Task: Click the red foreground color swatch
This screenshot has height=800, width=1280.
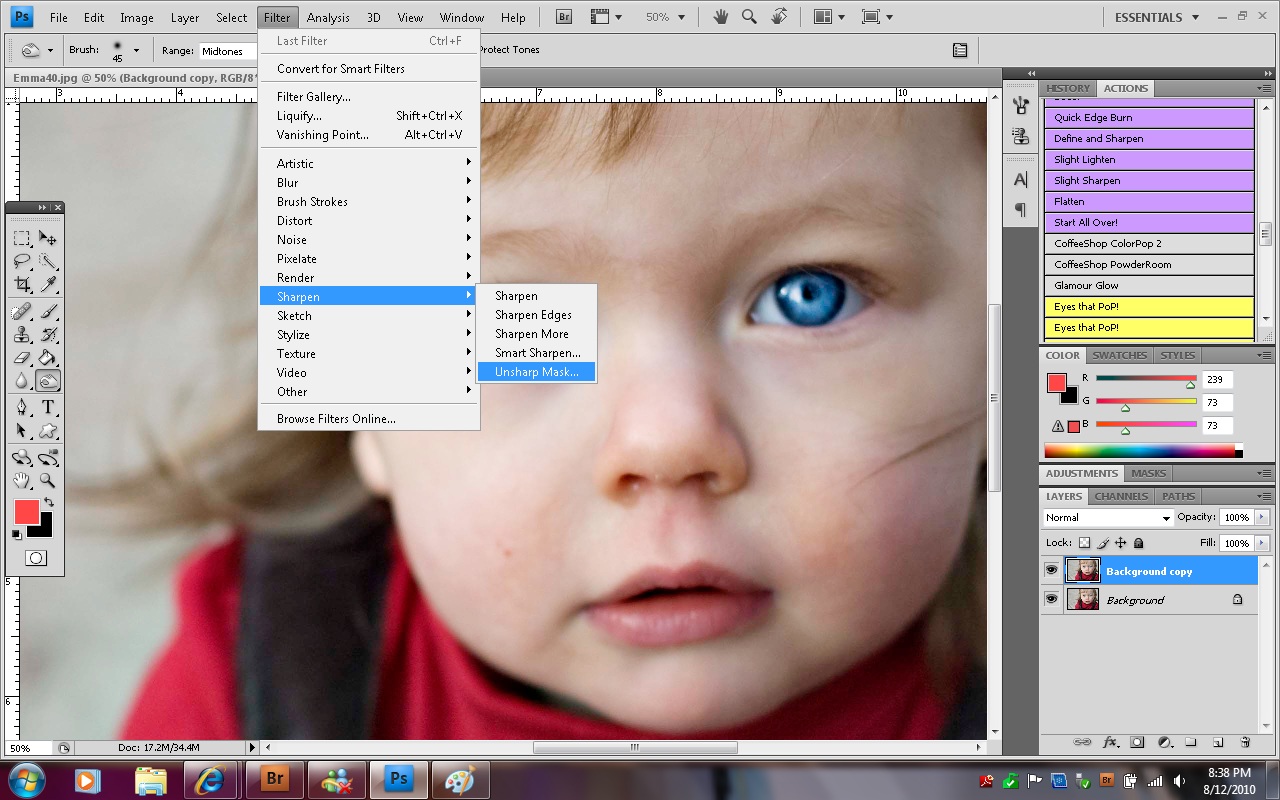Action: 26,511
